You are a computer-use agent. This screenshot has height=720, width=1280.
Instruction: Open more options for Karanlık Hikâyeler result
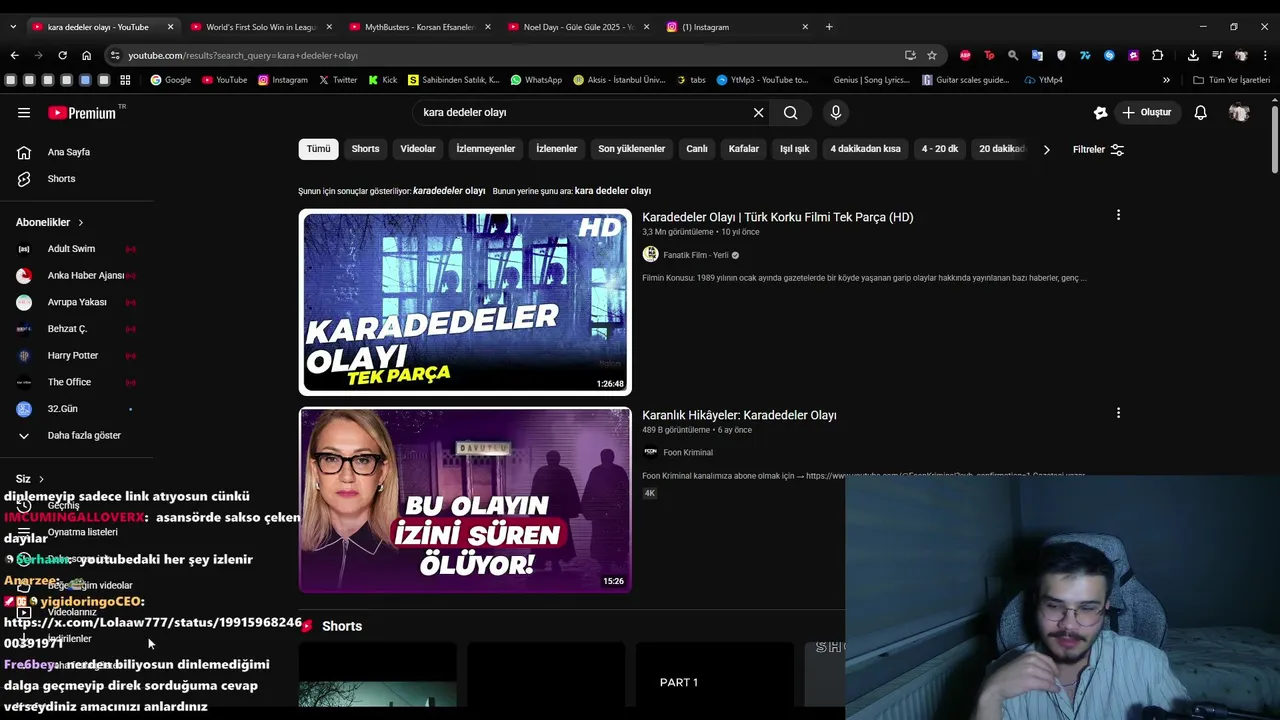pos(1118,413)
